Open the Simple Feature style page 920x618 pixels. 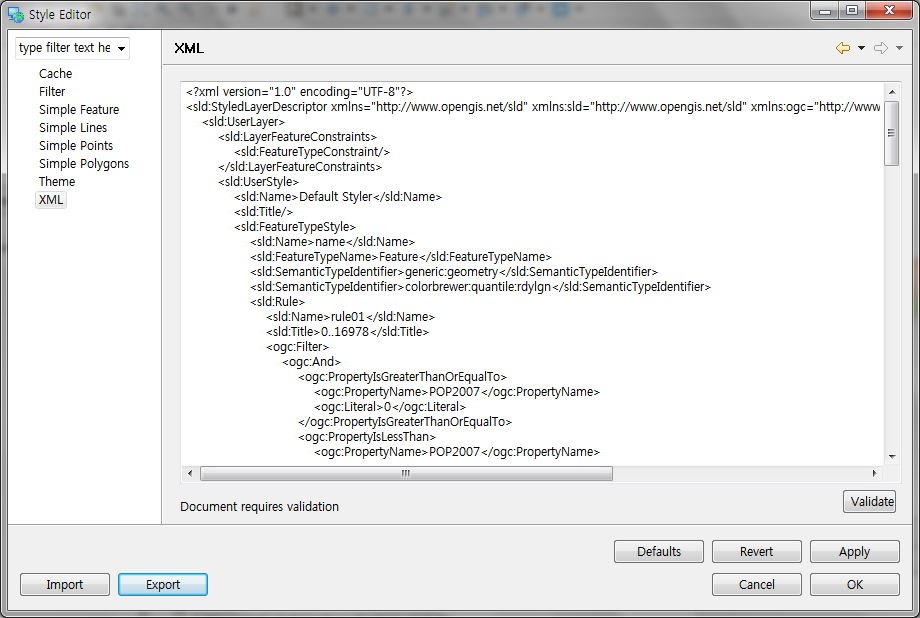(x=79, y=109)
